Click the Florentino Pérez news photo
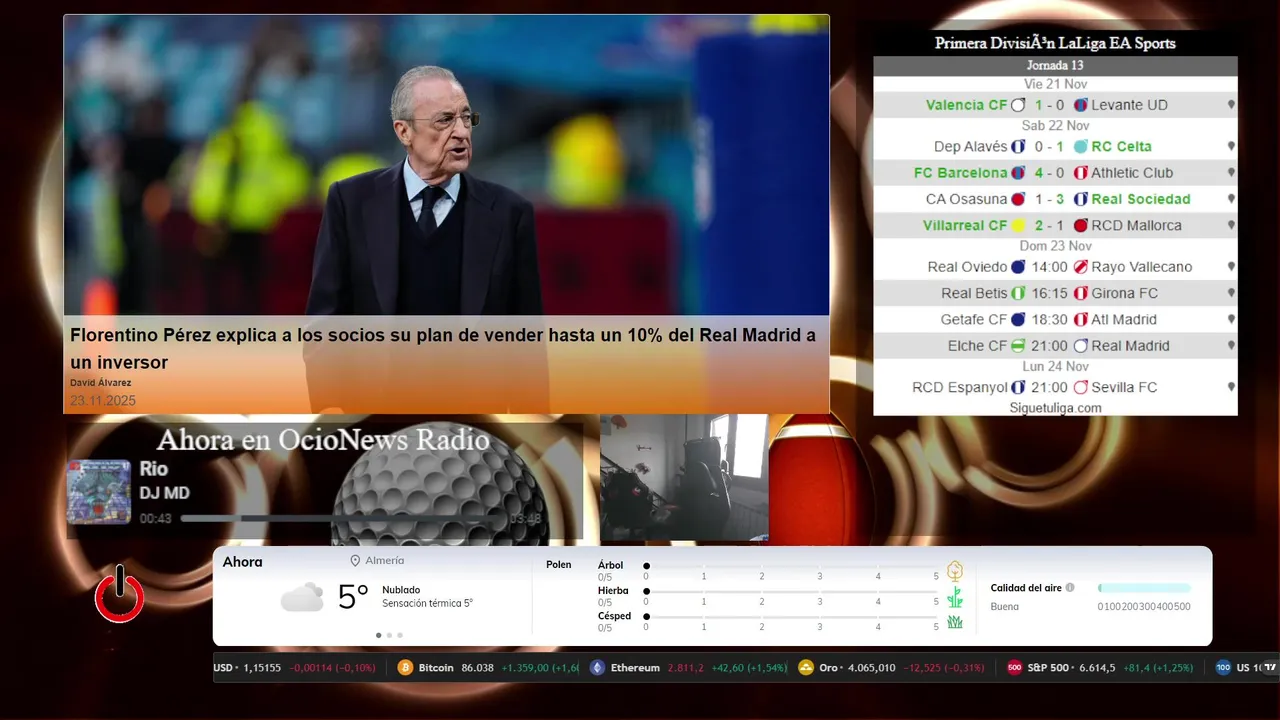The image size is (1280, 720). pyautogui.click(x=446, y=166)
